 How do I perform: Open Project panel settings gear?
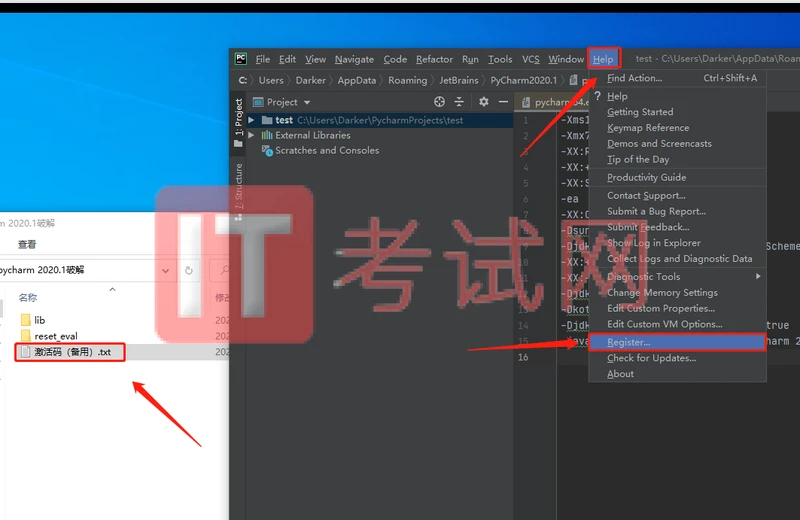pyautogui.click(x=483, y=102)
